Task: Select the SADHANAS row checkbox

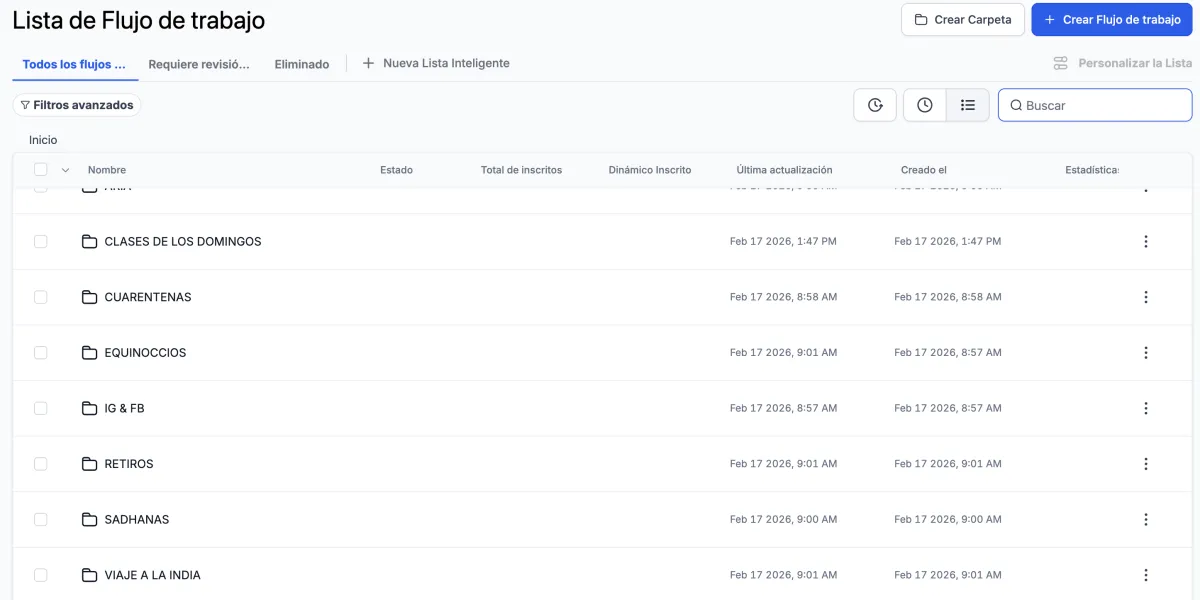Action: coord(41,520)
